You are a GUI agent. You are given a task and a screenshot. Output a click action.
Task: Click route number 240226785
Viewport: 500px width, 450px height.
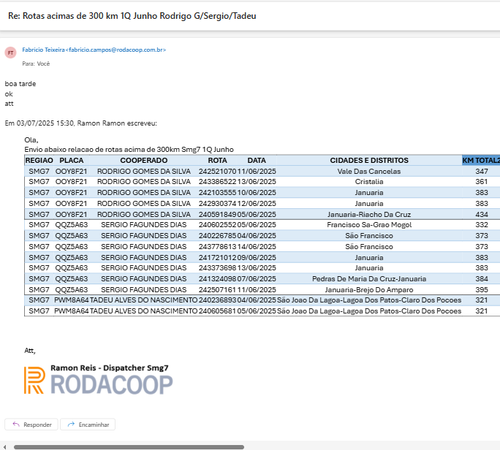[x=217, y=236]
